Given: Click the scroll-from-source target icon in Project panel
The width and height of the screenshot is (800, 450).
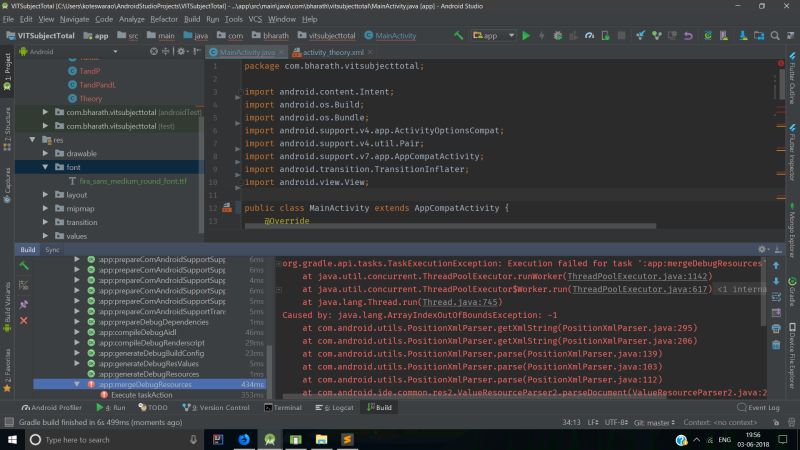Looking at the screenshot, I should [154, 52].
